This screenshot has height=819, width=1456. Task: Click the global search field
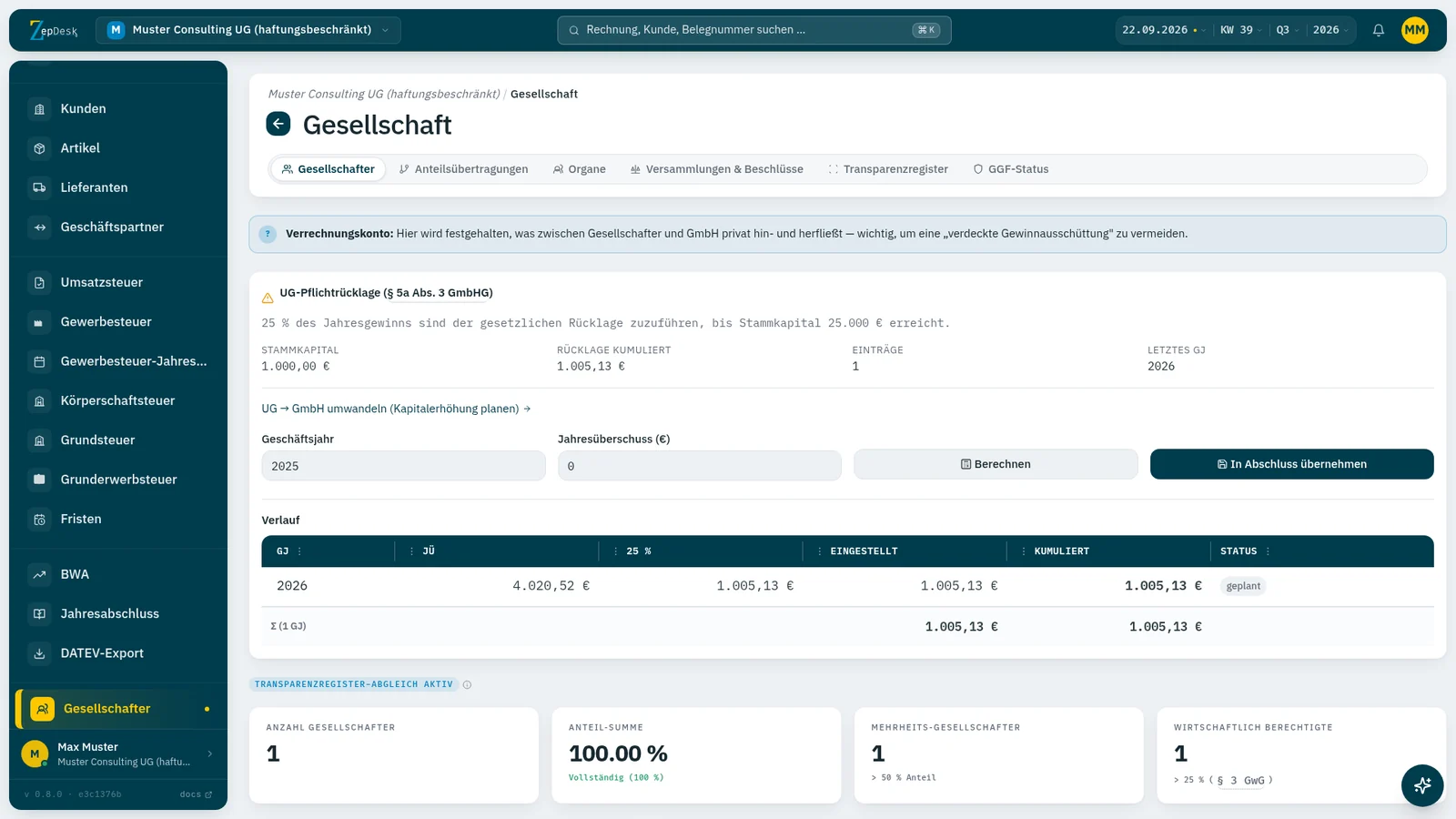(754, 30)
